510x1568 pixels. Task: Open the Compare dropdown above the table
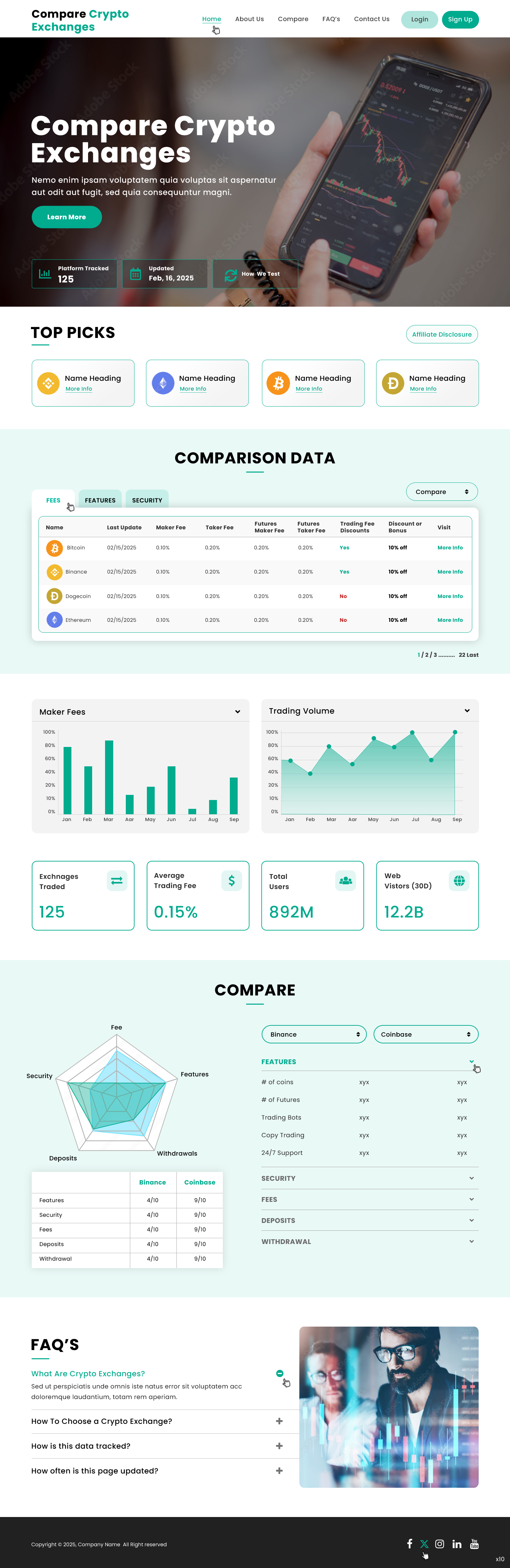pyautogui.click(x=442, y=491)
